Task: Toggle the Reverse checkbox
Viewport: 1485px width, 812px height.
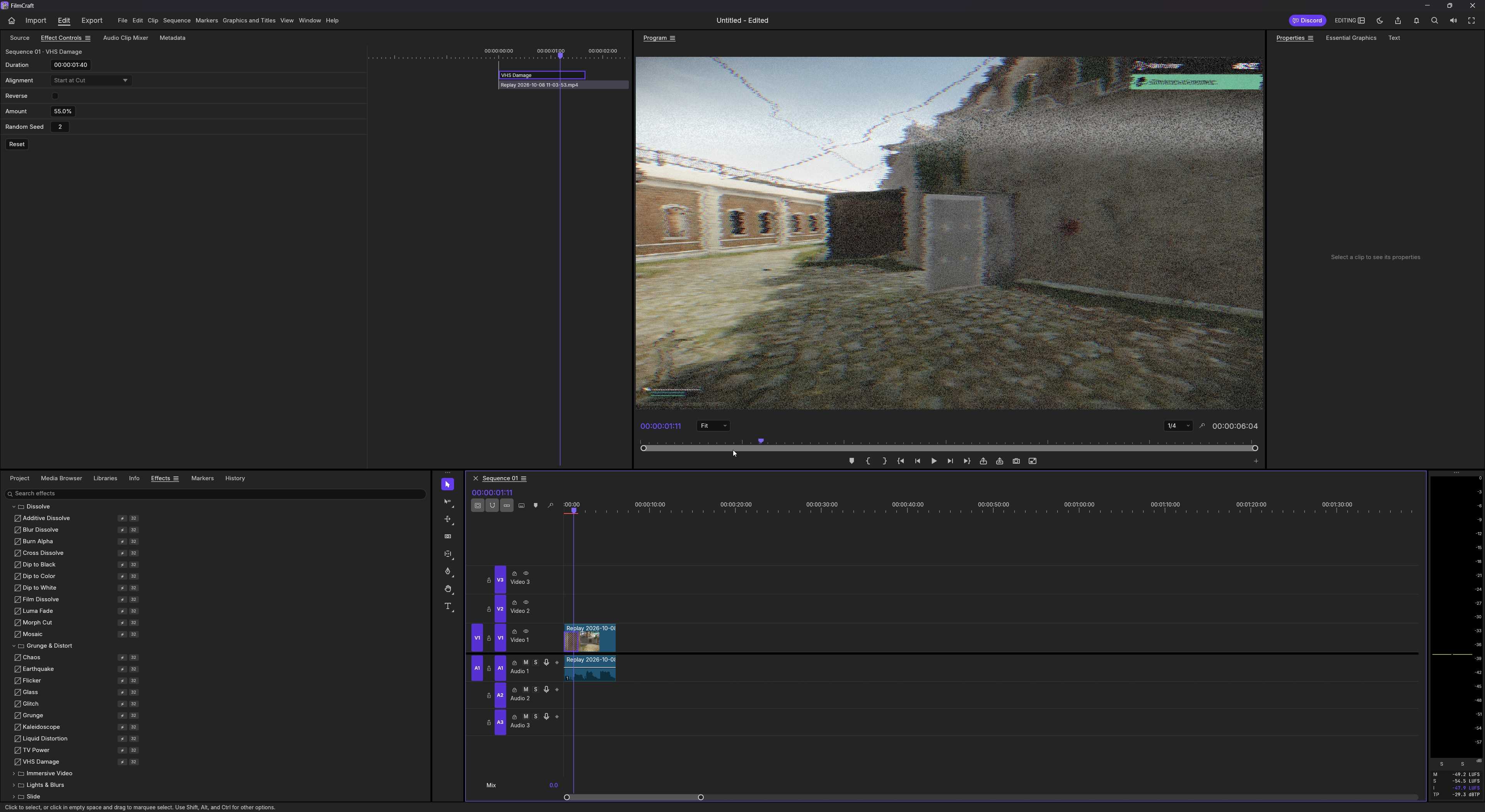Action: [x=55, y=96]
